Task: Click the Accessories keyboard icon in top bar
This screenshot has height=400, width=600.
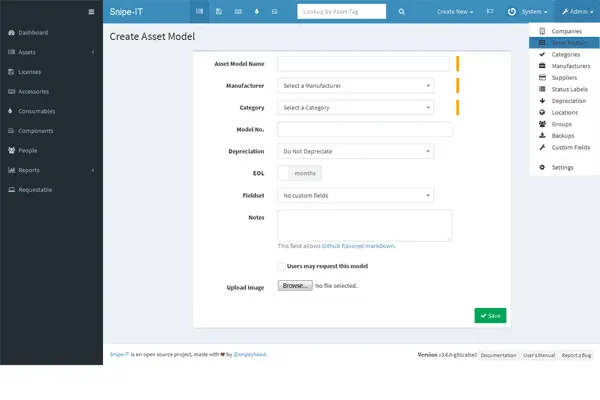Action: point(238,12)
